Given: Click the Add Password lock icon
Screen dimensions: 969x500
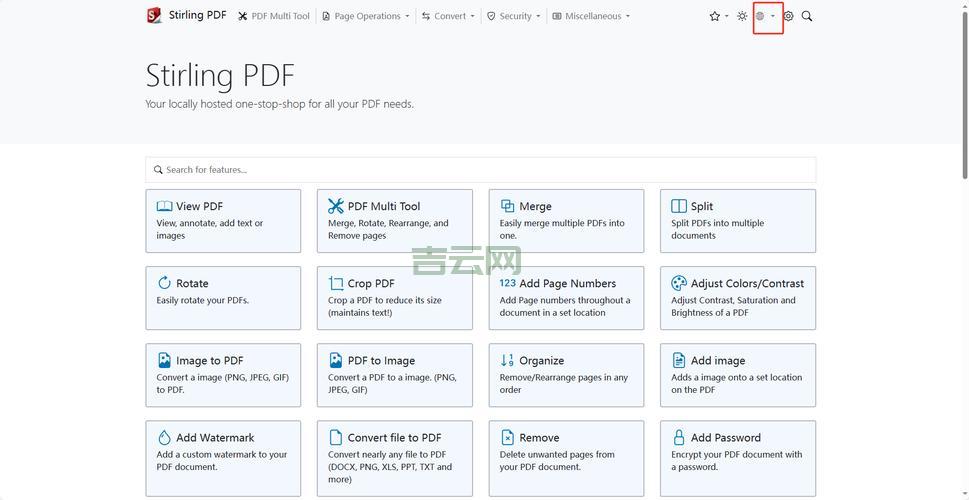Looking at the screenshot, I should (x=679, y=437).
